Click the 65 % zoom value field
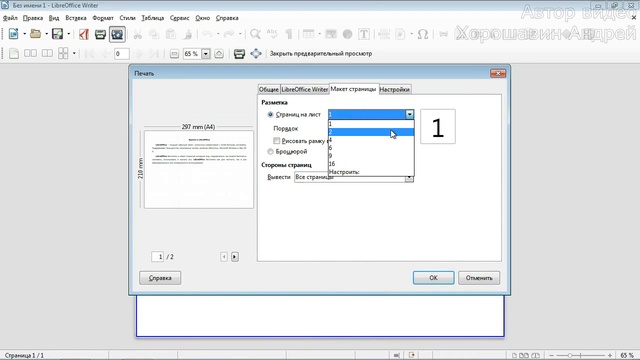640x360 pixels. (192, 54)
